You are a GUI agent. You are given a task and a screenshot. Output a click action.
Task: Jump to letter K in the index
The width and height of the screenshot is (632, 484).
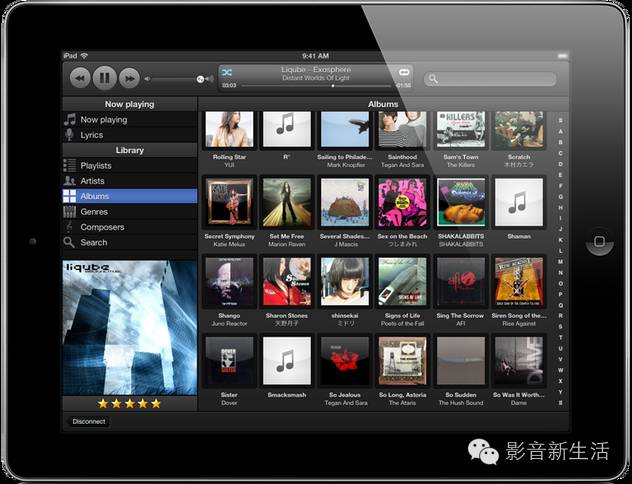pos(561,240)
